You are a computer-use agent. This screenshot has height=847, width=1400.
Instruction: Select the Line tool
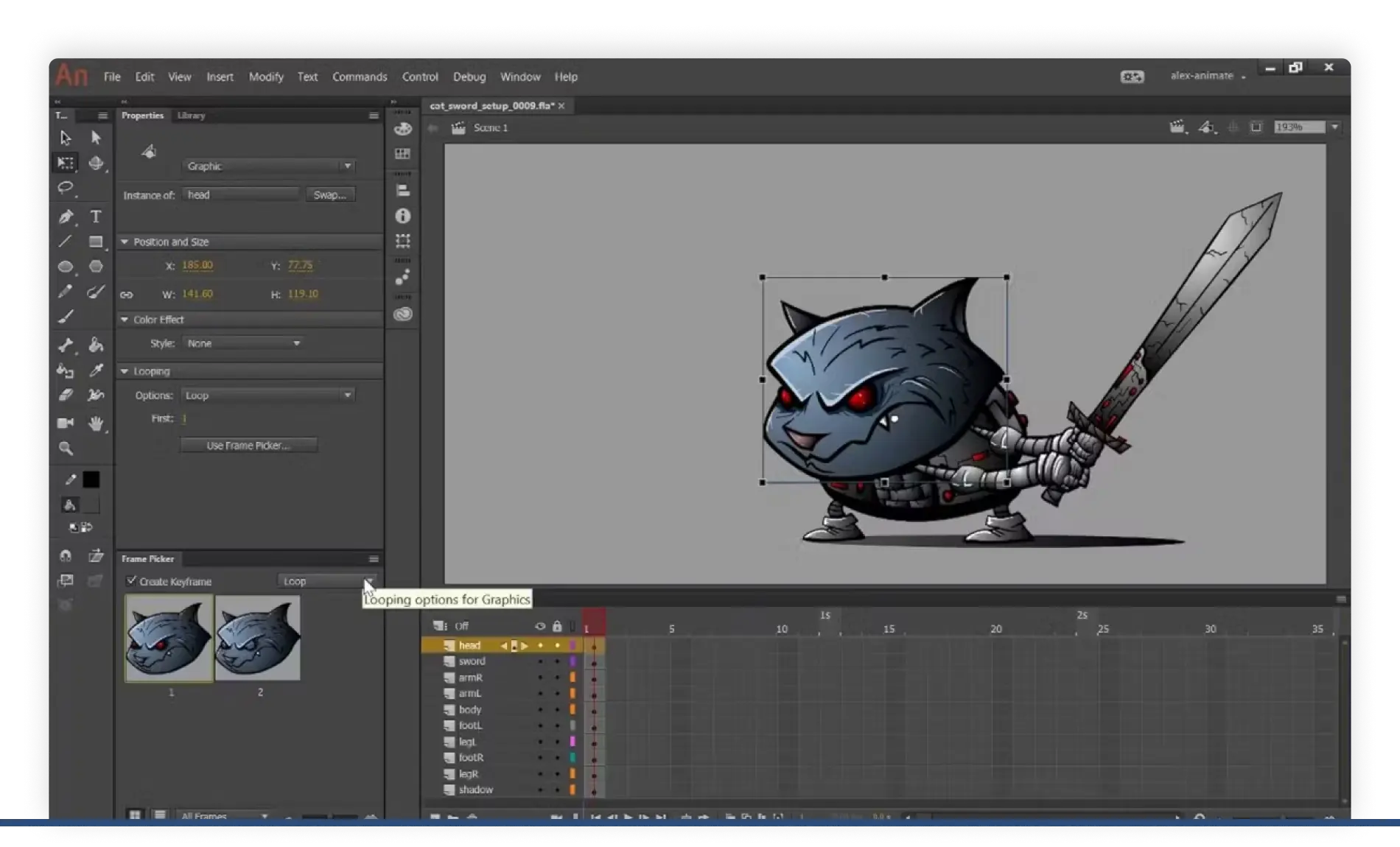[66, 242]
